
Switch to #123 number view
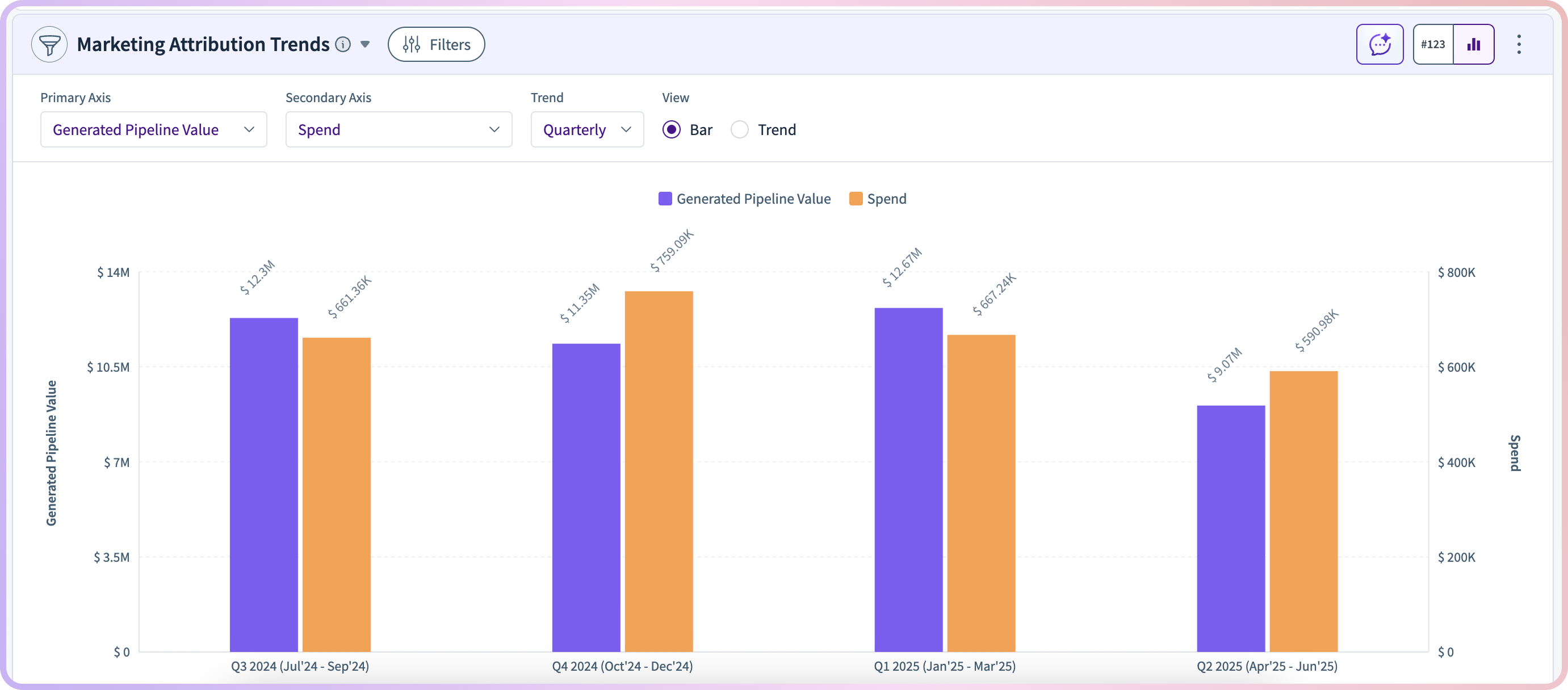coord(1433,44)
